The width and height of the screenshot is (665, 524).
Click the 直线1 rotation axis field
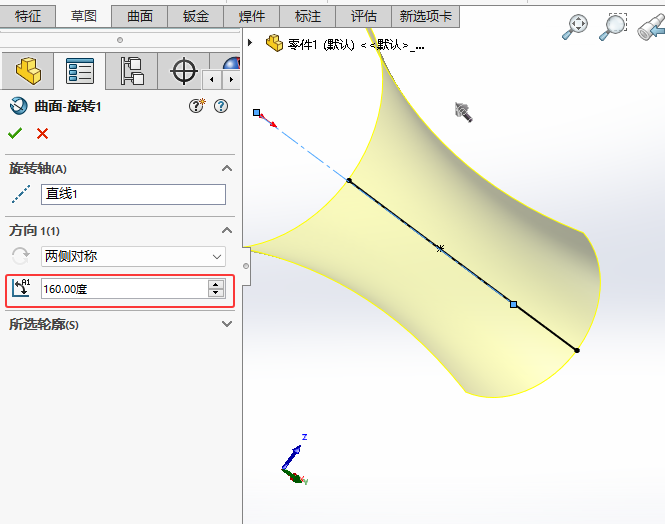click(x=133, y=194)
